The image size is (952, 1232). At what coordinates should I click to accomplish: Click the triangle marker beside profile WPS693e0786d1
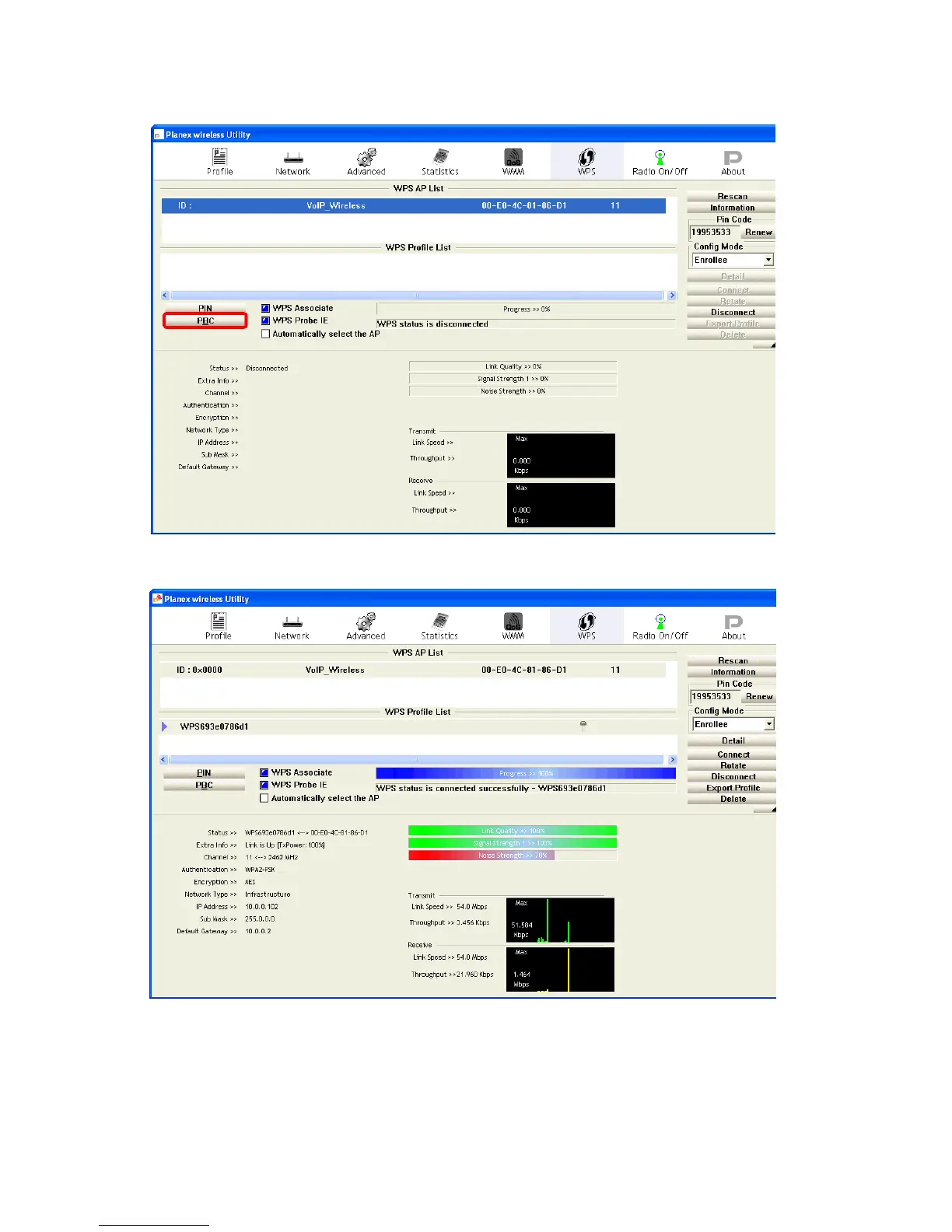point(164,726)
